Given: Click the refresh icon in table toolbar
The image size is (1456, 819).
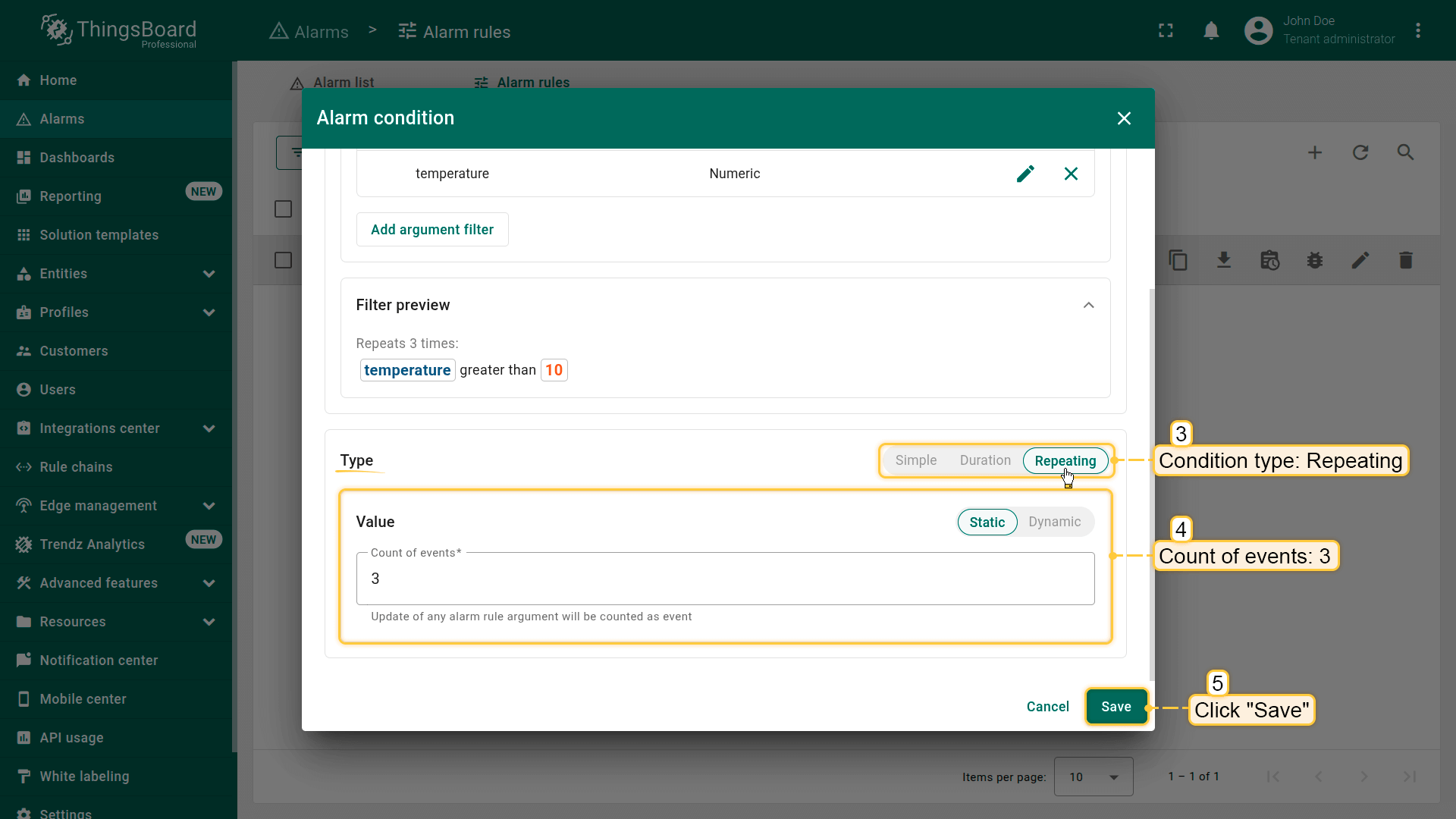Looking at the screenshot, I should [1360, 152].
